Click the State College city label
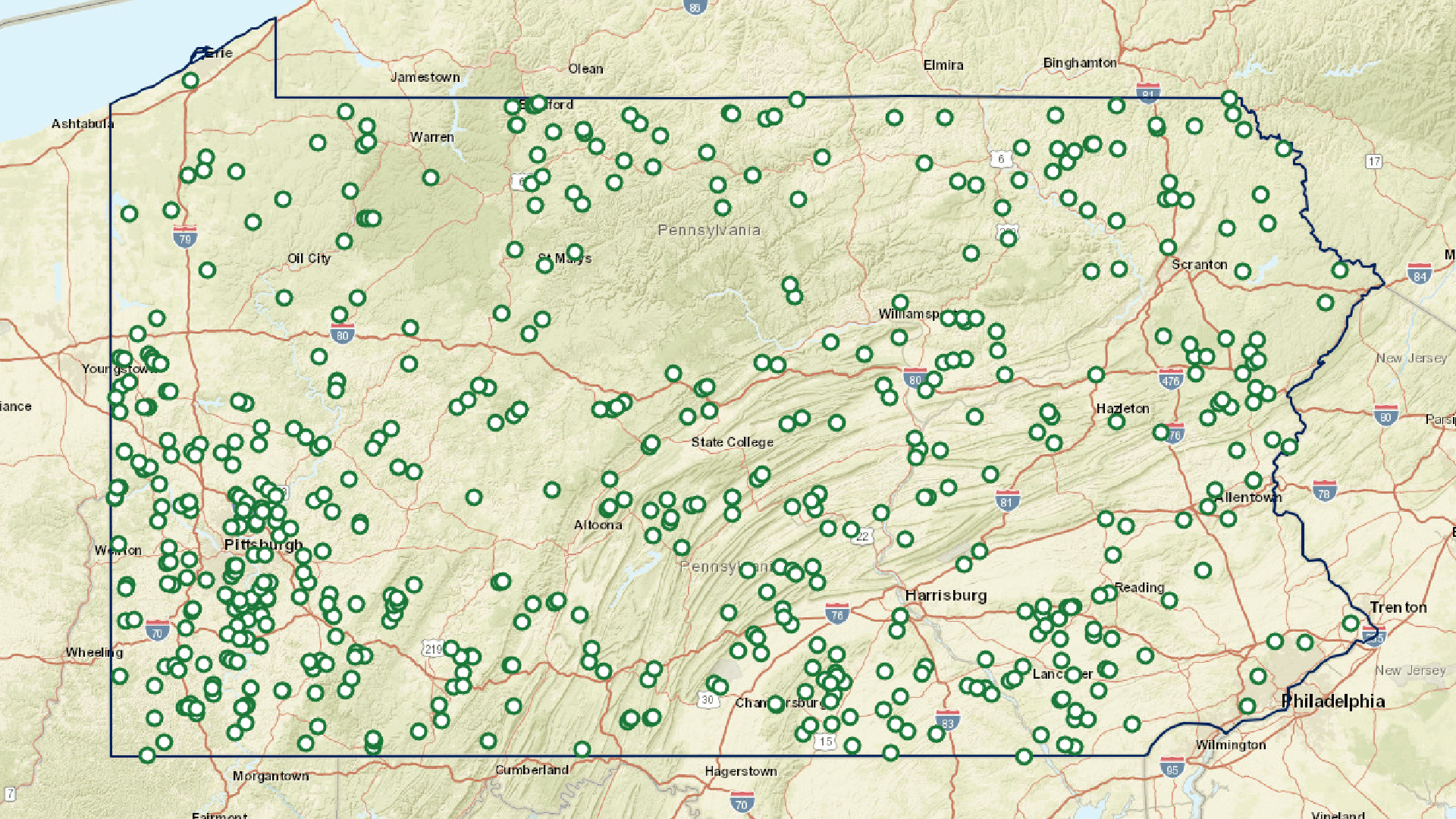 [x=732, y=442]
